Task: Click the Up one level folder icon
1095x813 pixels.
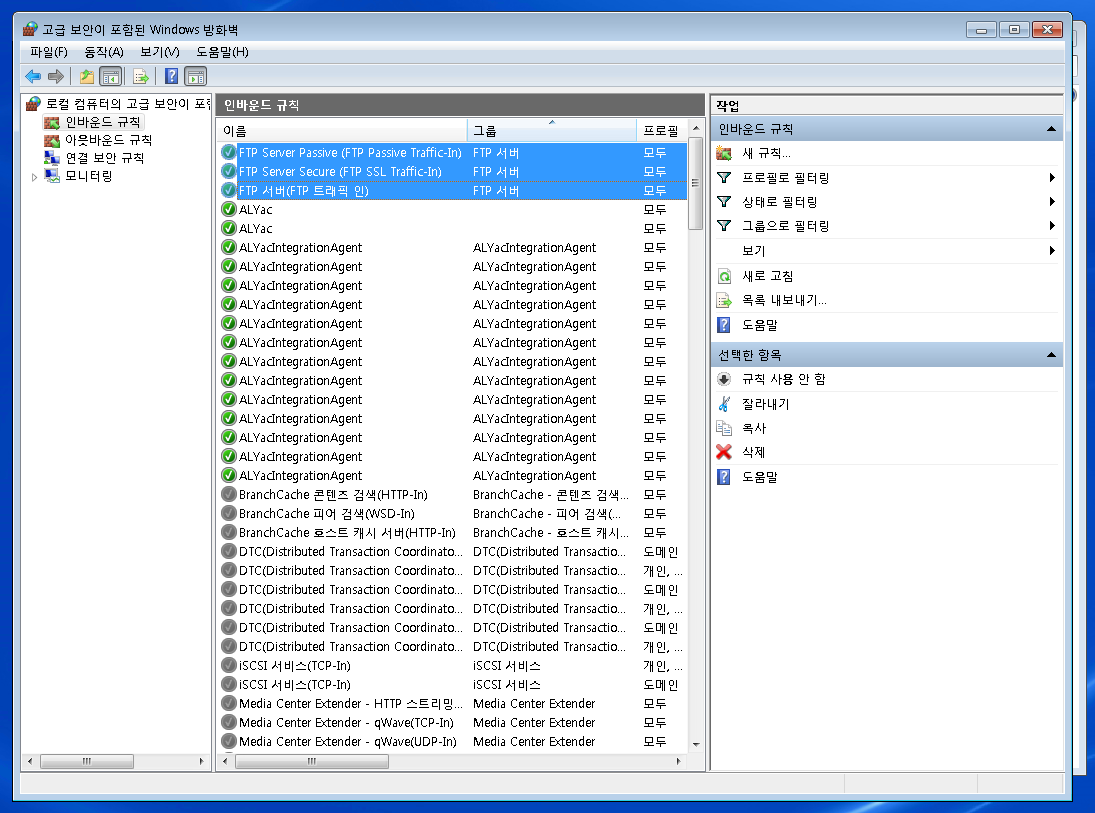Action: [x=87, y=76]
